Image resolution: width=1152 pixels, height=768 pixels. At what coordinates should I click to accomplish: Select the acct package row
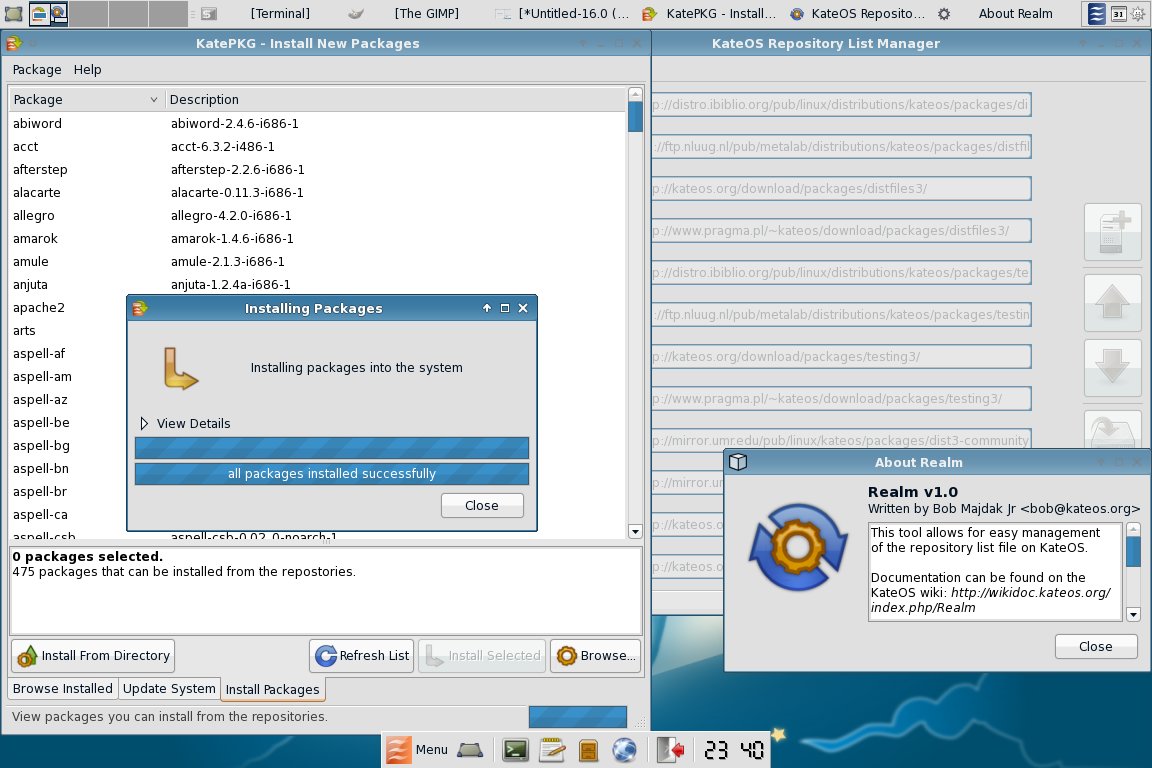317,146
